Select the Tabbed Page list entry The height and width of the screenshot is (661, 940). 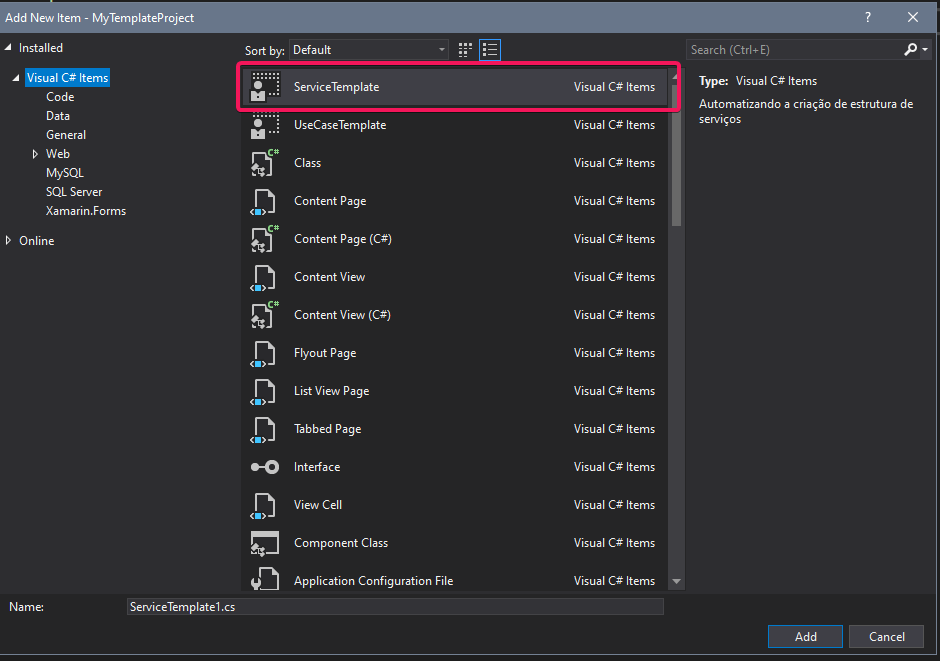[456, 429]
